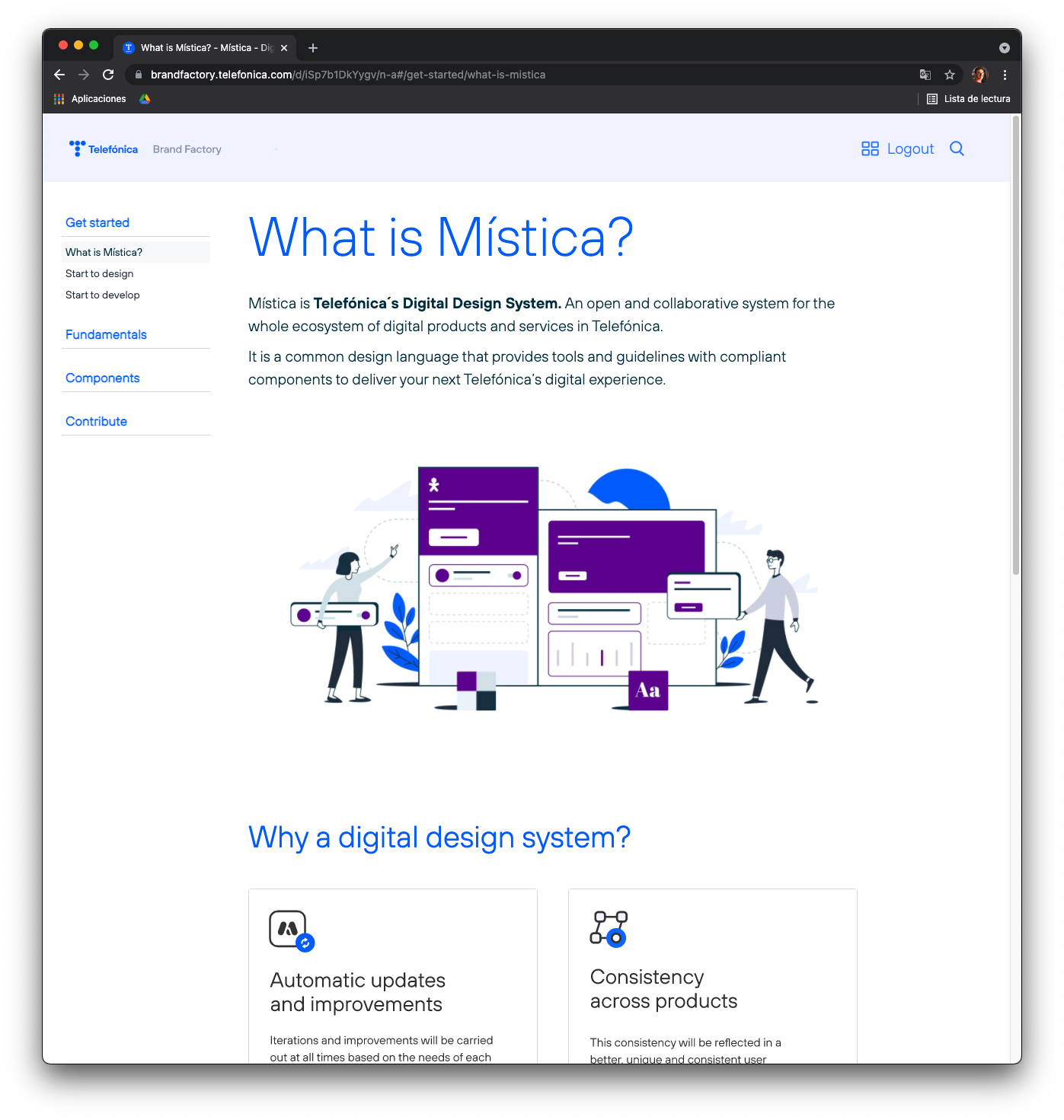
Task: Click the tab search dropdown arrow
Action: pyautogui.click(x=1005, y=48)
